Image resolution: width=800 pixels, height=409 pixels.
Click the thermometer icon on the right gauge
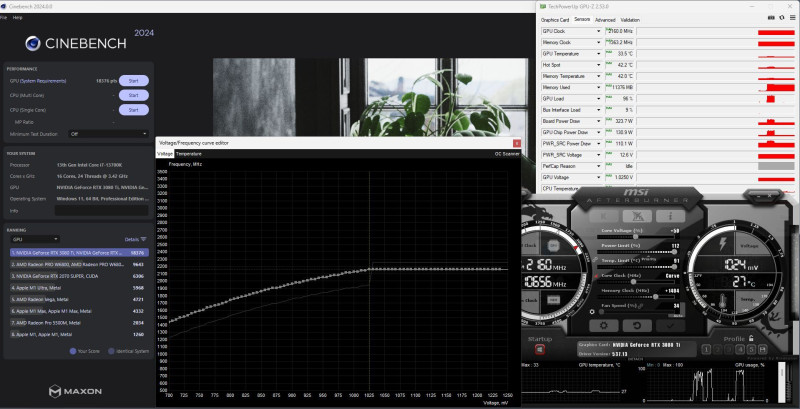coord(722,302)
